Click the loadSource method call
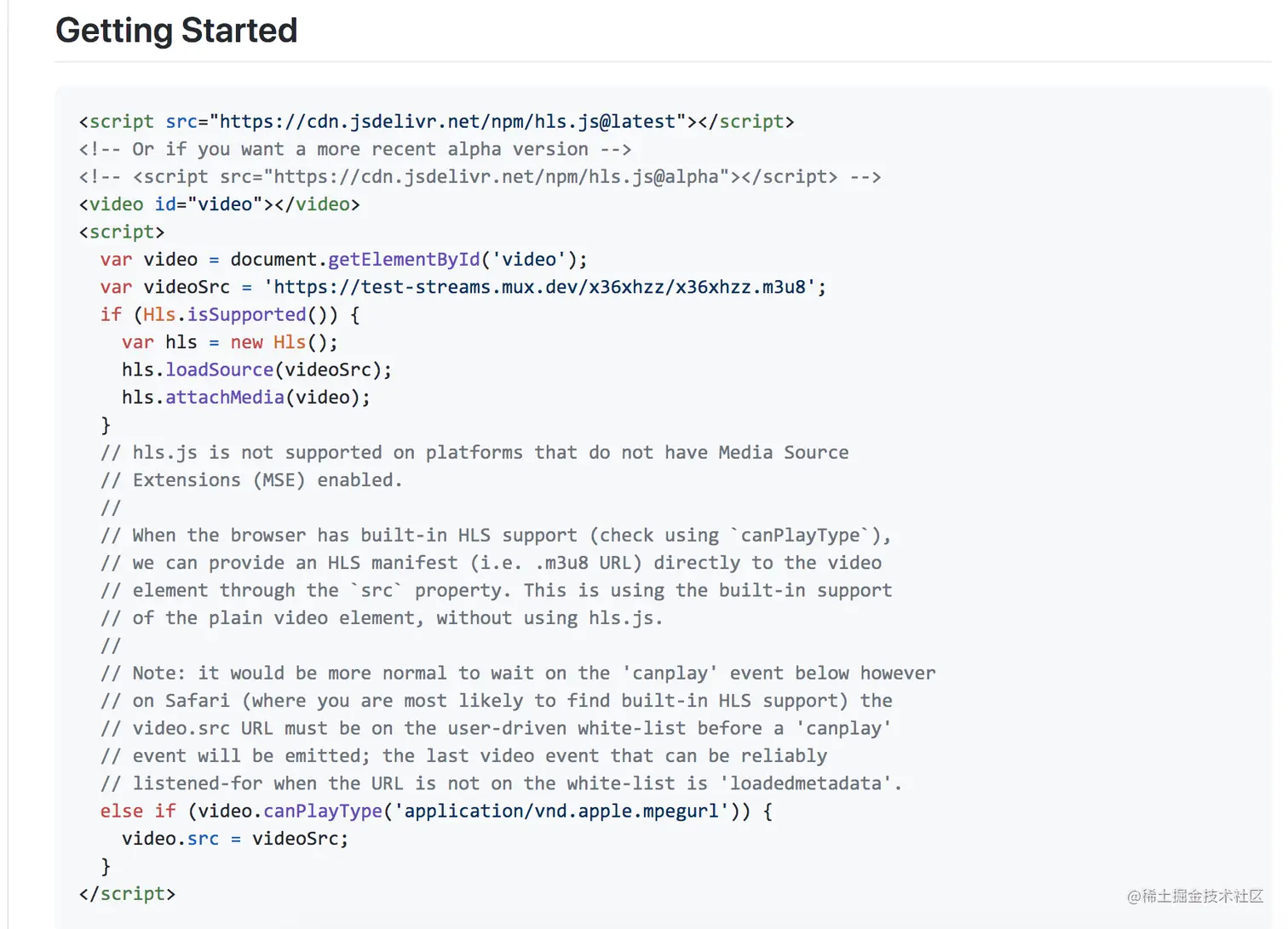Screen dimensions: 1288x929 [219, 370]
